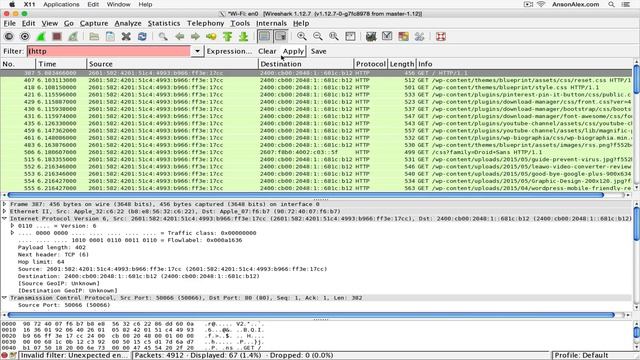Expand the Frame 387 tree node

pyautogui.click(x=4, y=204)
